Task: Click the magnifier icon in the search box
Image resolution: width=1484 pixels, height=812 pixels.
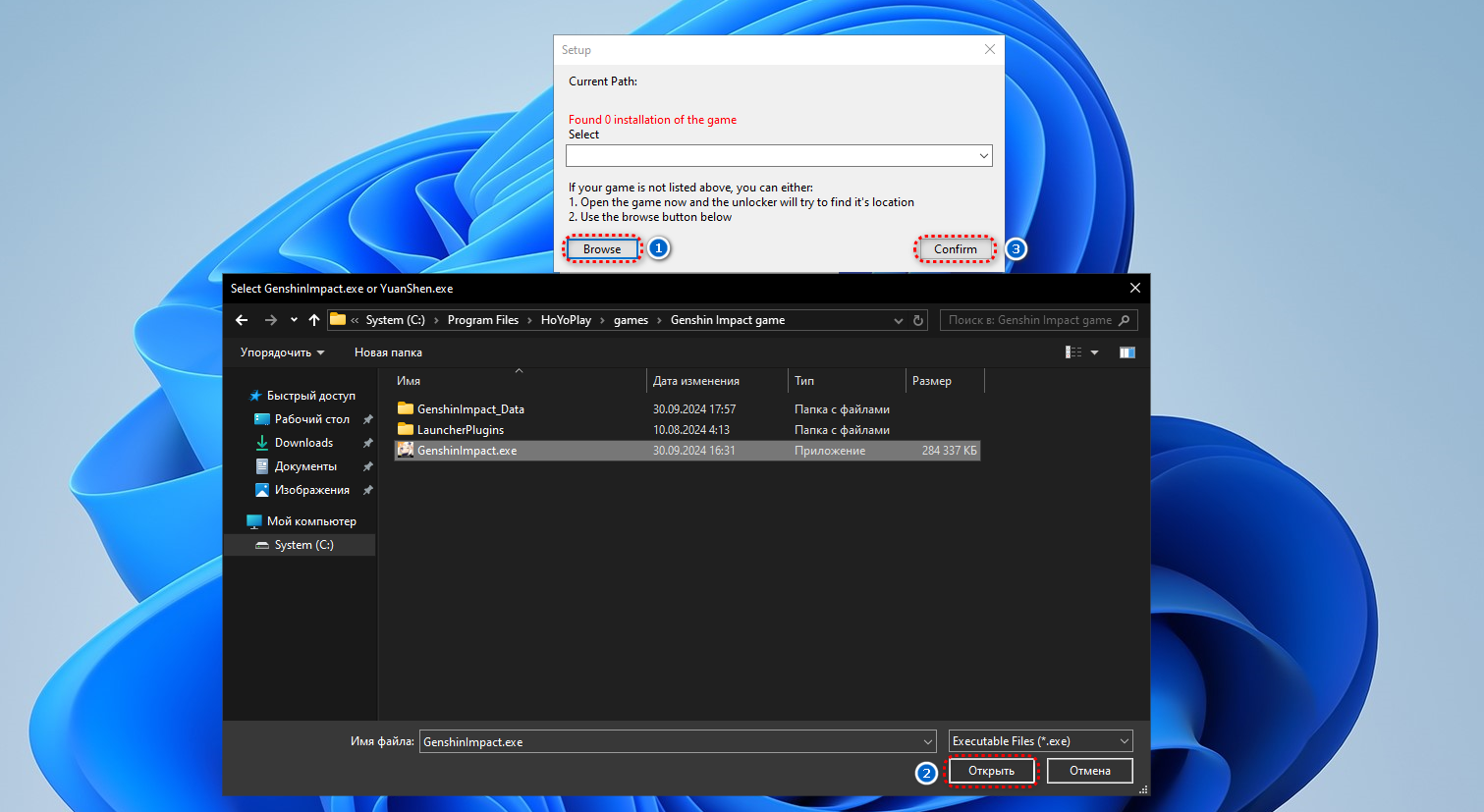Action: (1125, 320)
